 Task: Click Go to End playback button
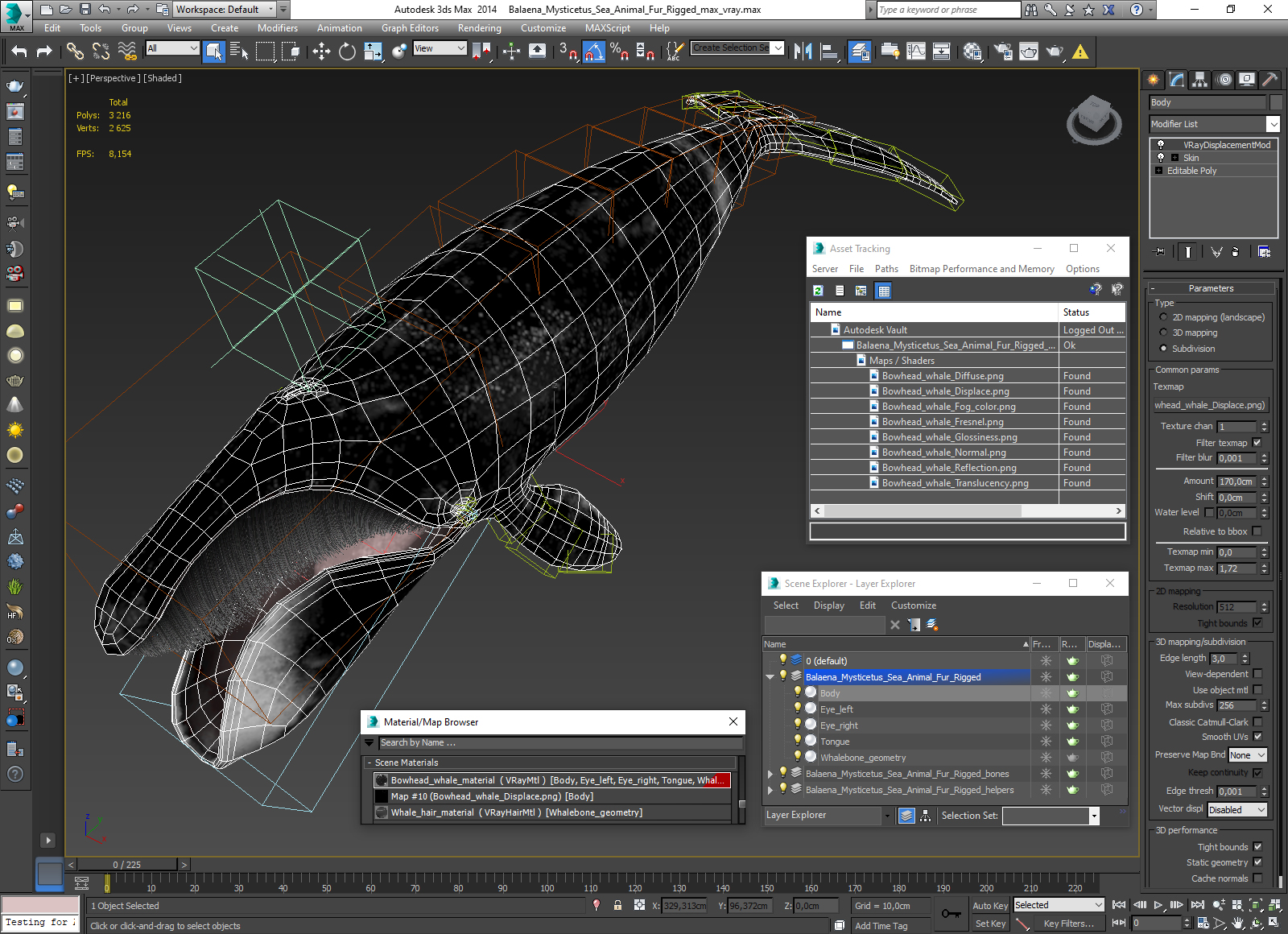pyautogui.click(x=1197, y=905)
